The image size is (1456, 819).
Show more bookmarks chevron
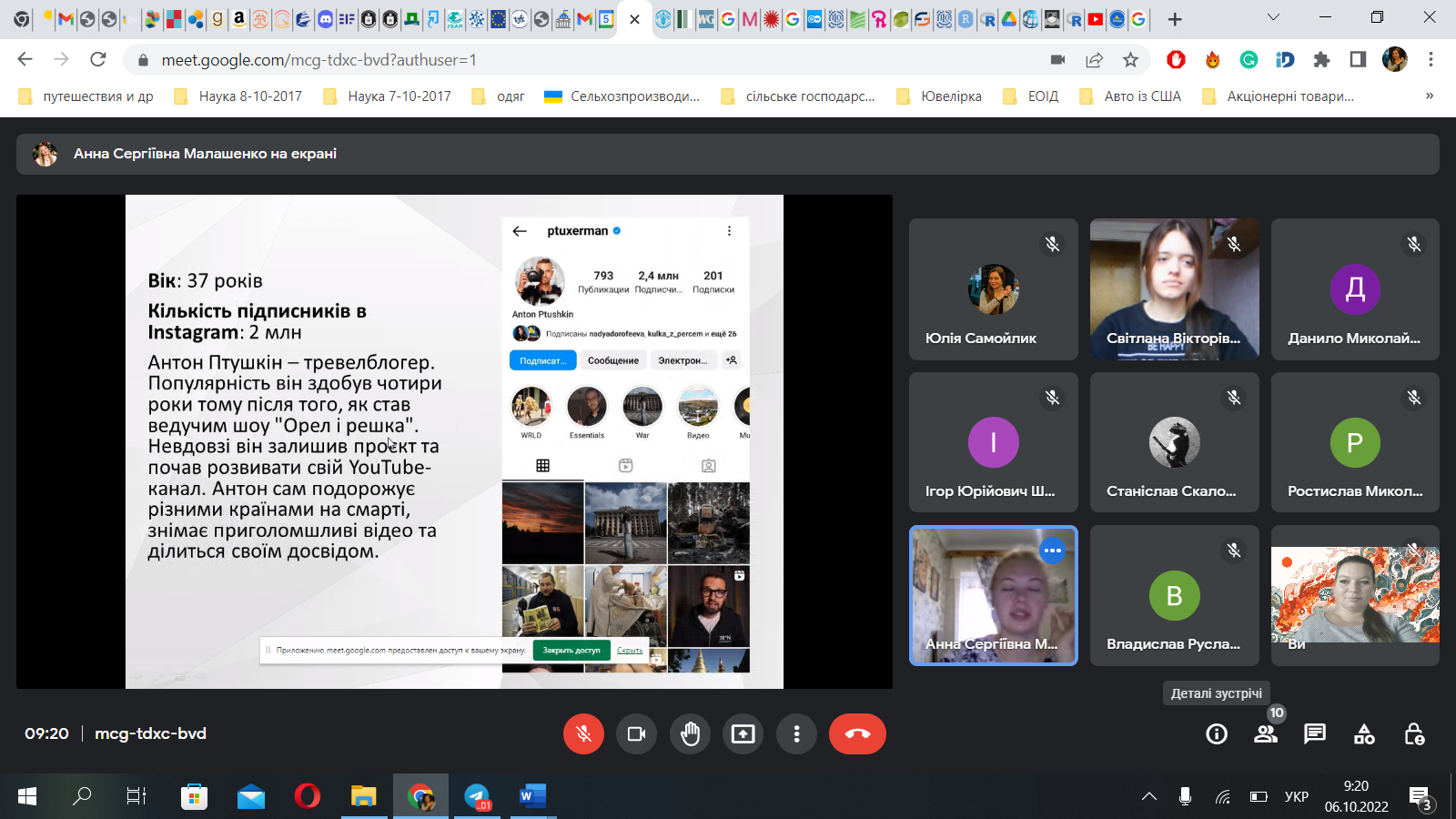coord(1430,96)
